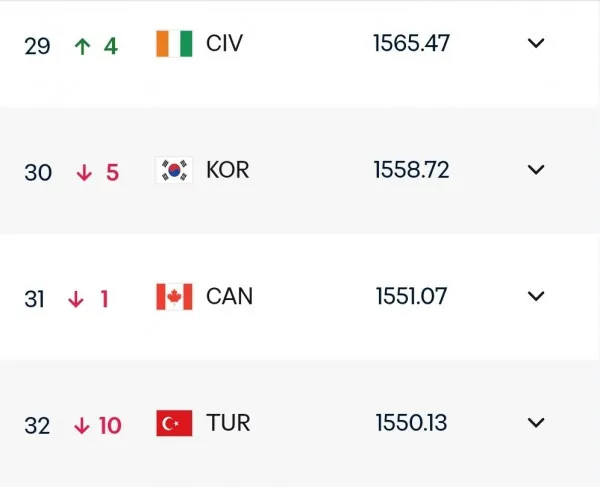600x488 pixels.
Task: Click the red down arrow beside rank 30
Action: click(x=84, y=173)
